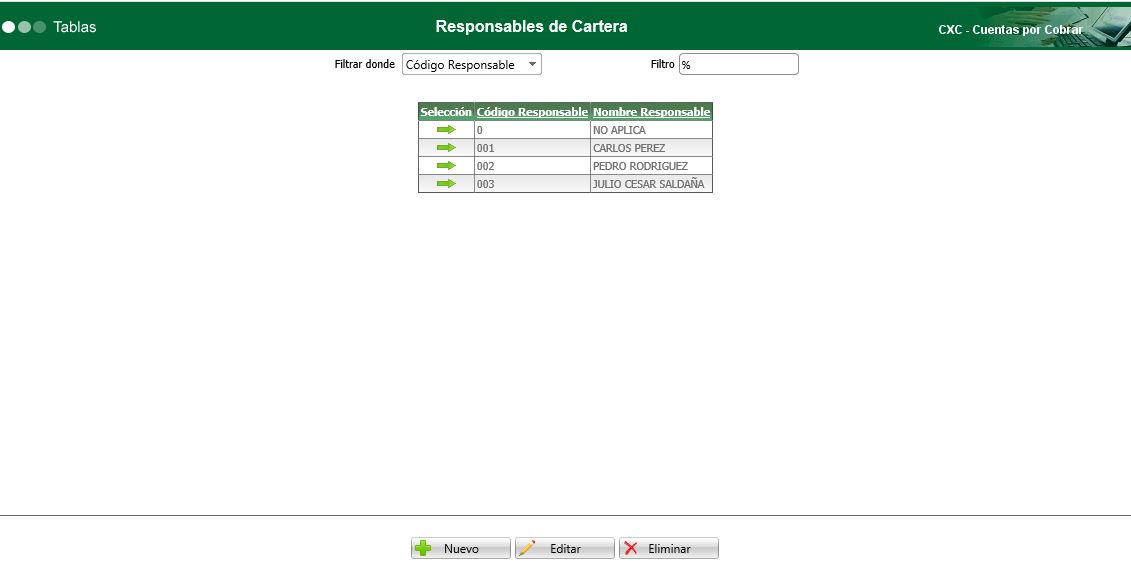Click the green selection arrow for NO APLICA

point(445,129)
